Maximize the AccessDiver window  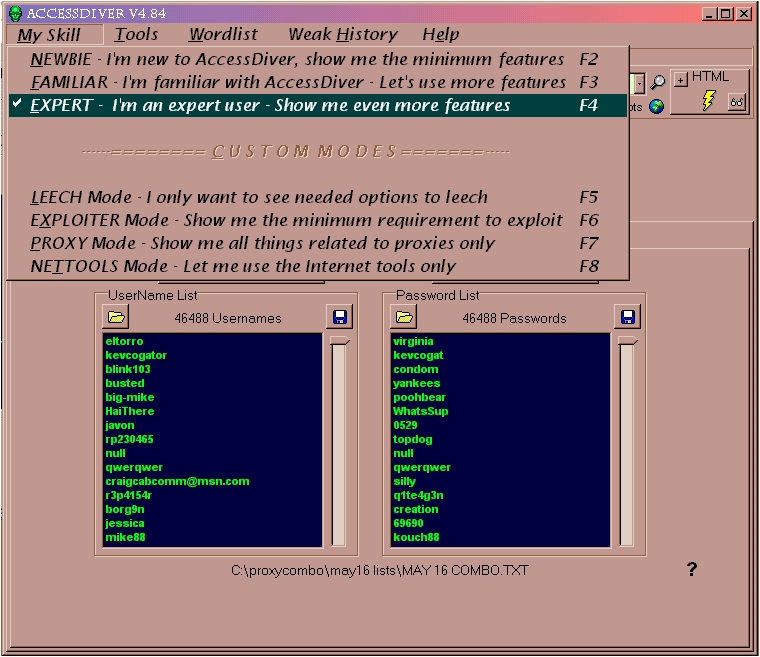click(x=726, y=14)
